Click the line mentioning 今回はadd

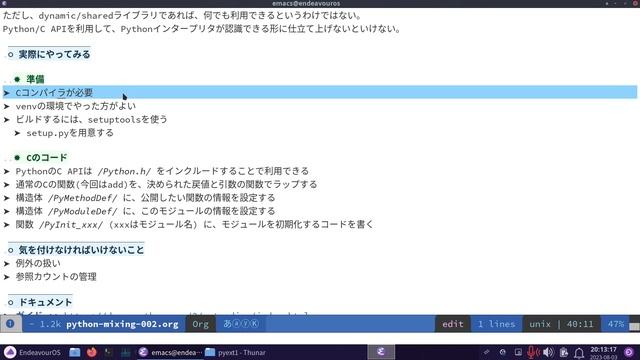pos(166,184)
